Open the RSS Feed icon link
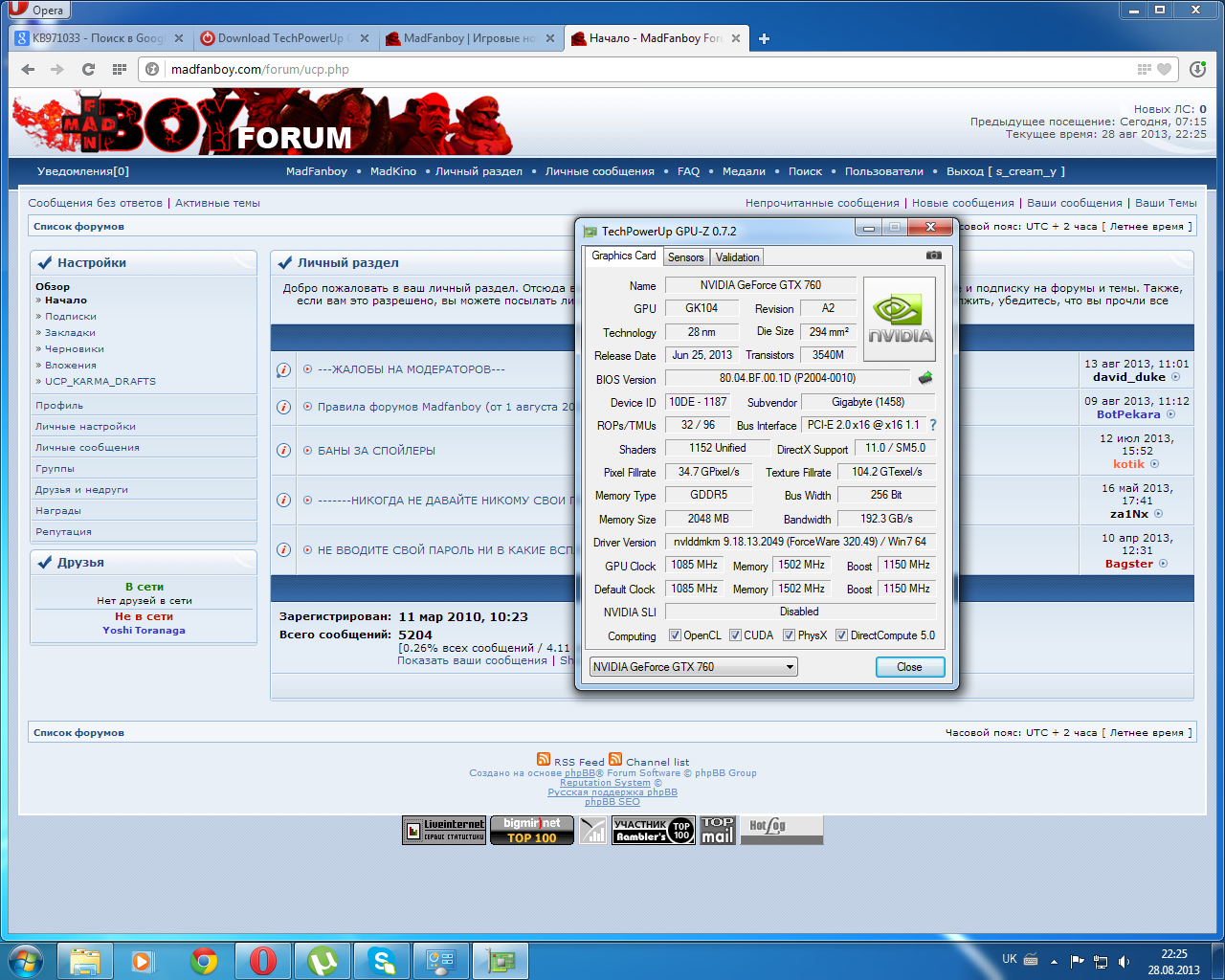 [x=544, y=759]
